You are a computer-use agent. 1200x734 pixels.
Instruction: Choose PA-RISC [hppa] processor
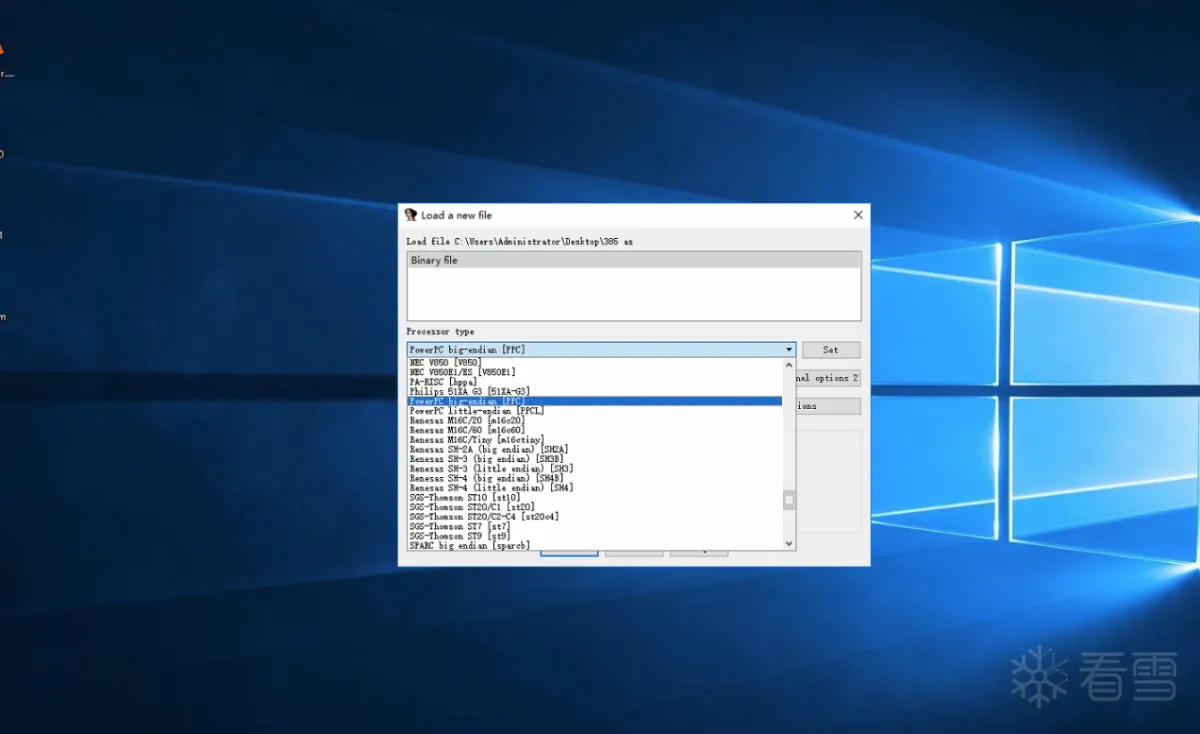(x=595, y=382)
